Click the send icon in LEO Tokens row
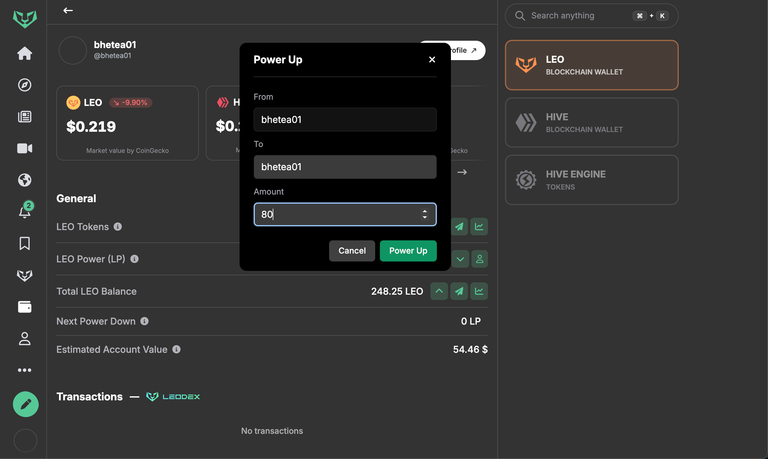768x459 pixels. coord(459,227)
